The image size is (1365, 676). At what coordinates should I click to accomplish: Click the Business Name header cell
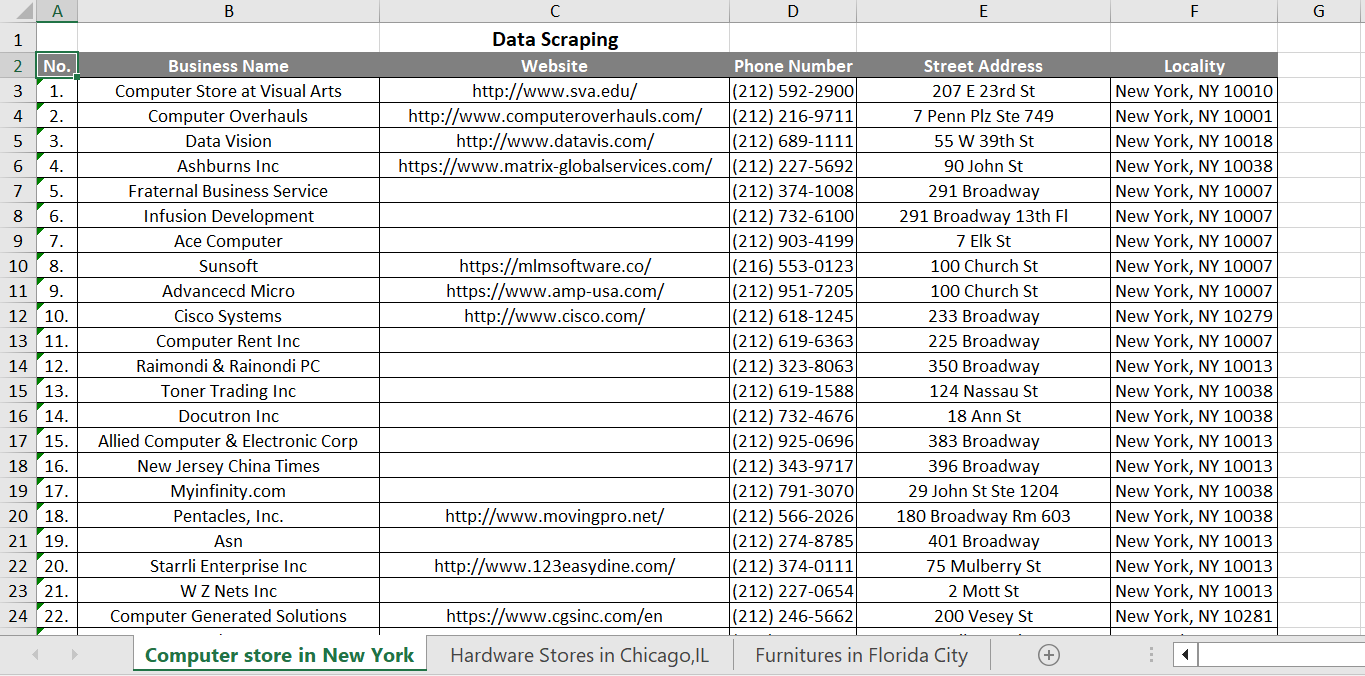click(x=228, y=66)
